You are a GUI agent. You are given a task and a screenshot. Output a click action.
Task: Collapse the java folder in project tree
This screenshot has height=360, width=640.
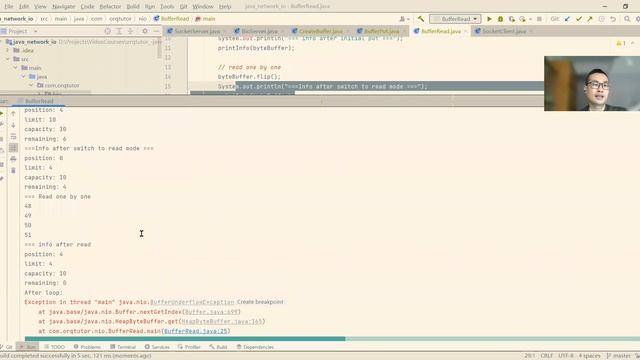[23, 76]
